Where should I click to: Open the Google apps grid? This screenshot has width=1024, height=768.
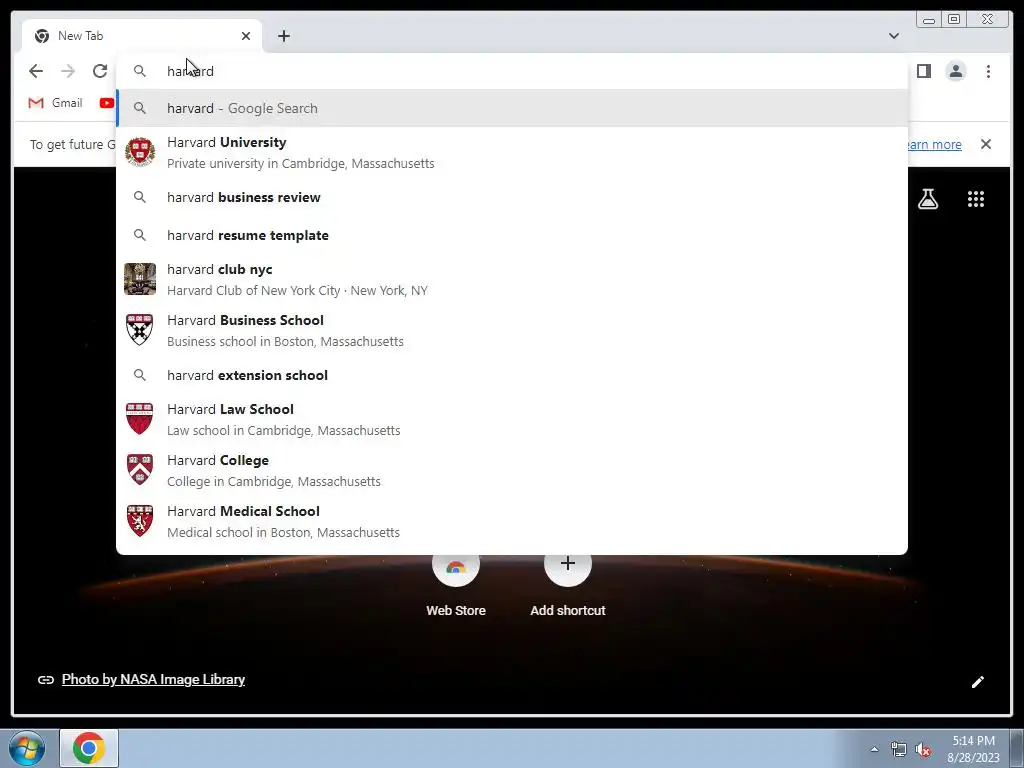click(976, 199)
